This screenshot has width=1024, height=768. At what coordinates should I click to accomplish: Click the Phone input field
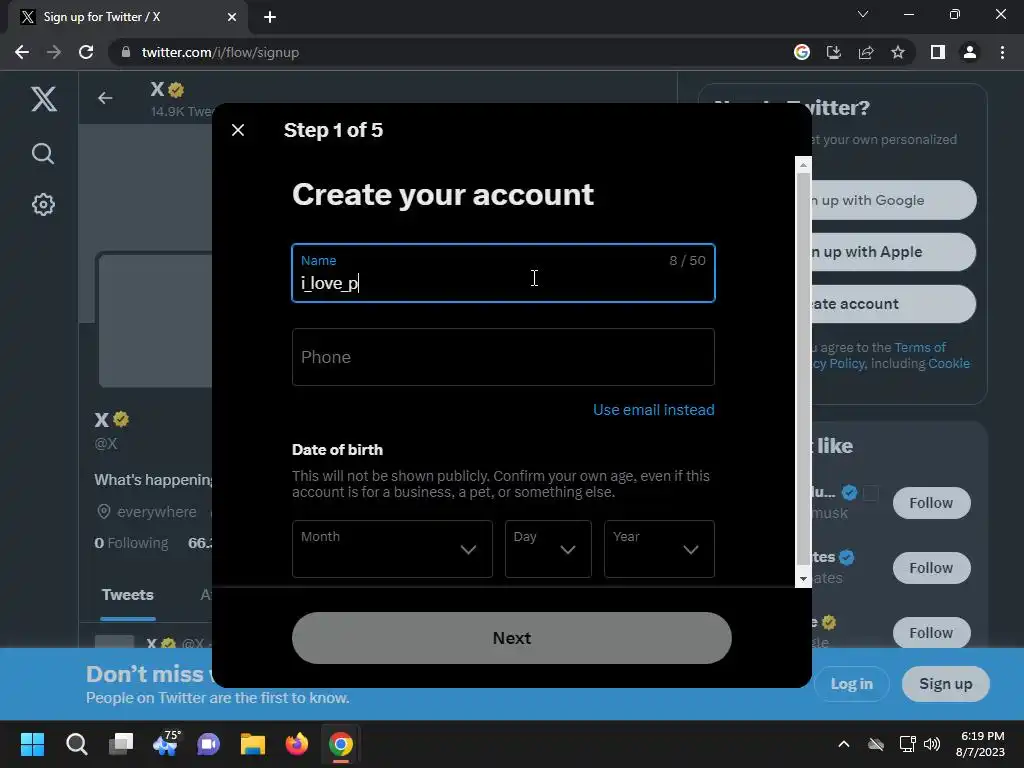[x=503, y=357]
